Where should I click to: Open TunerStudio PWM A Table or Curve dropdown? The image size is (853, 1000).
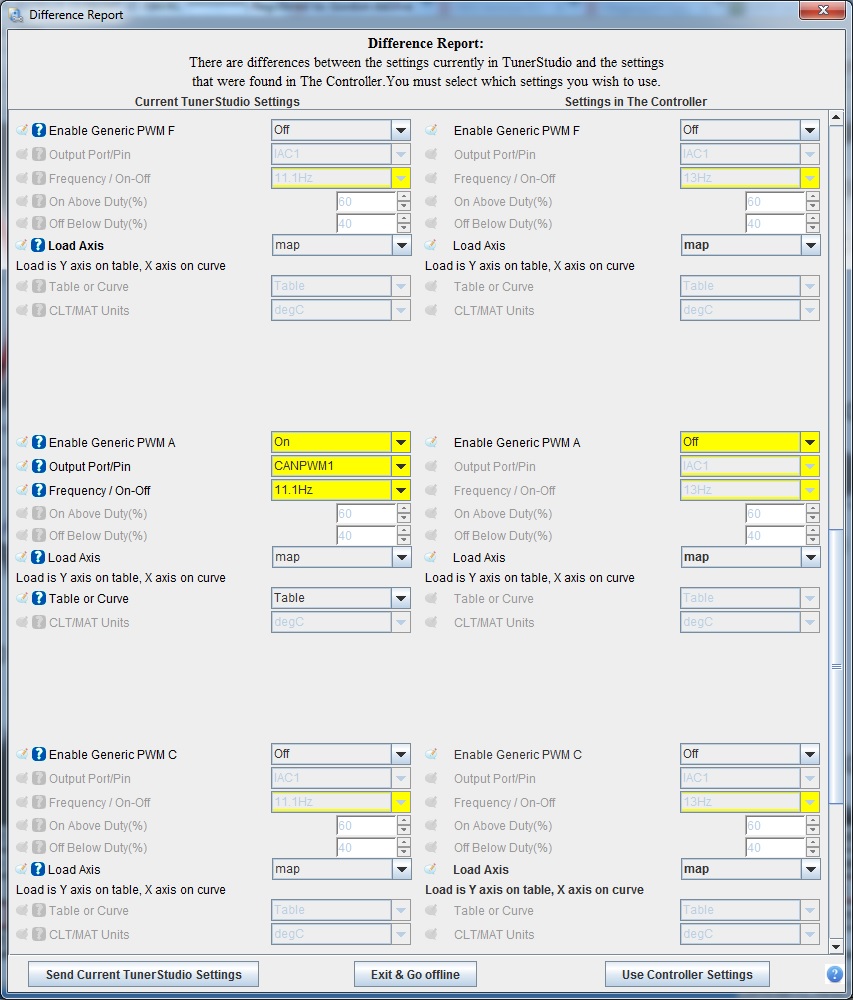pos(341,598)
